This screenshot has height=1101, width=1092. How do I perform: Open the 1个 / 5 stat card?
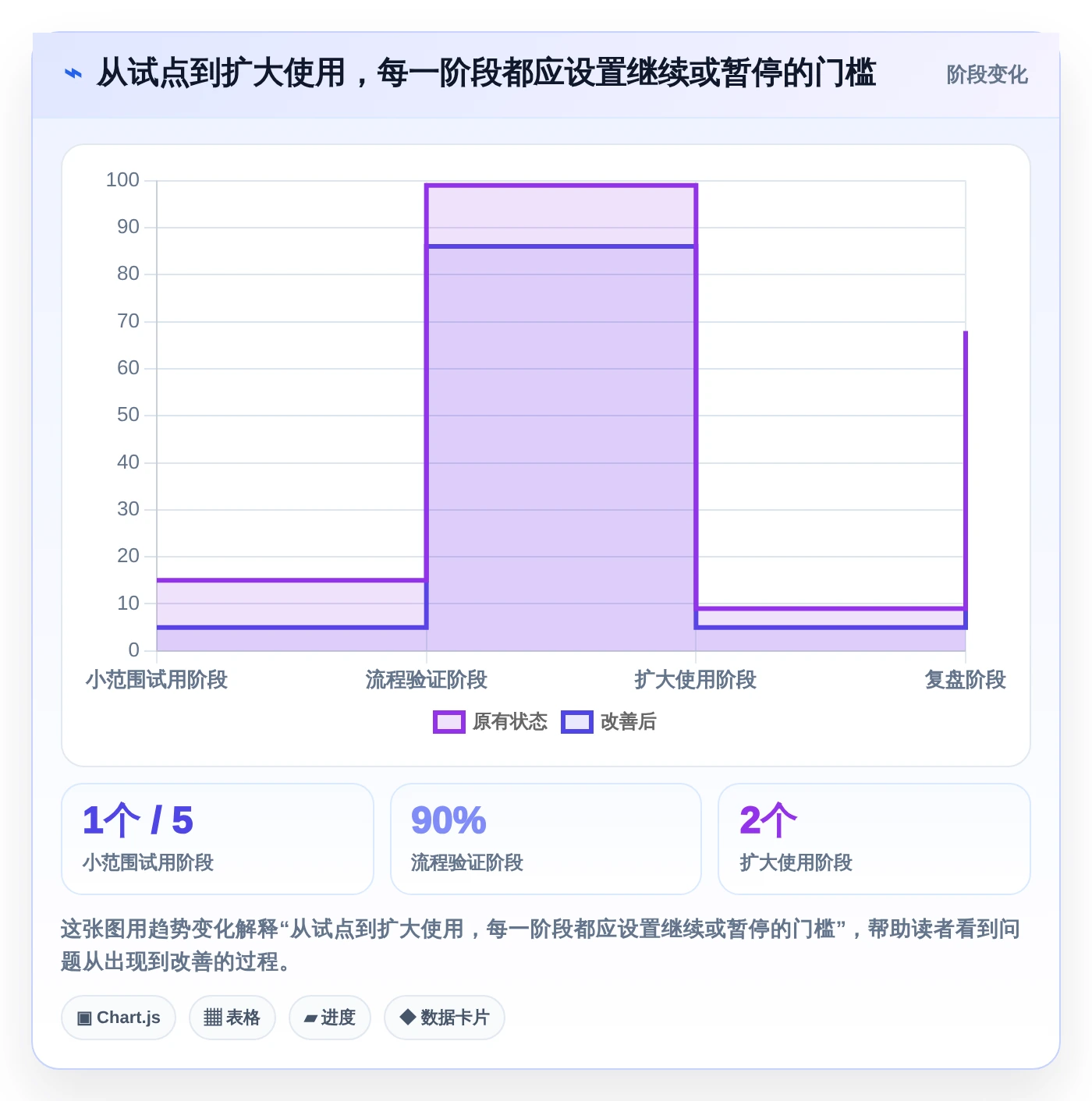point(218,839)
